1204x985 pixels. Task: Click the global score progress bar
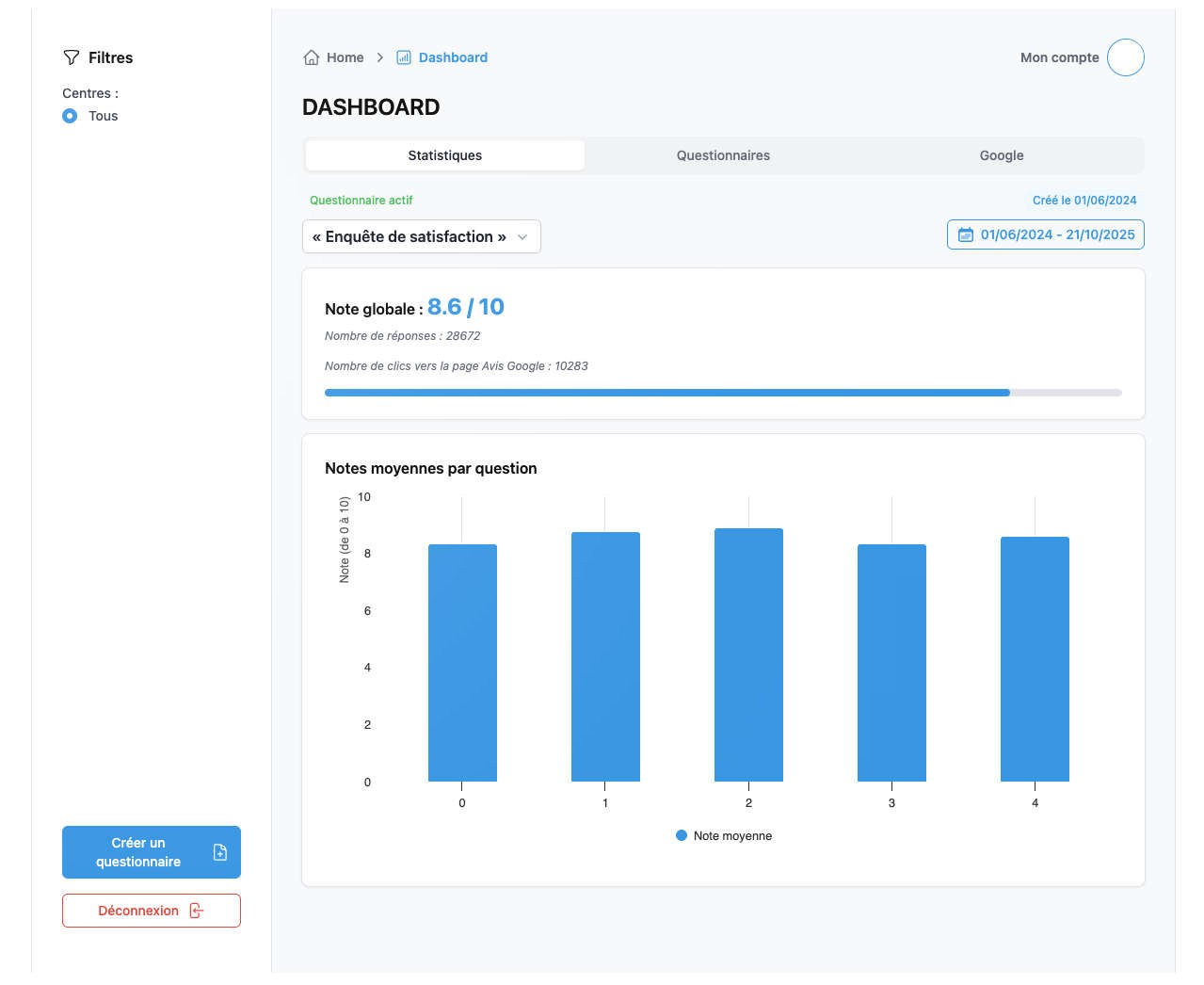723,392
